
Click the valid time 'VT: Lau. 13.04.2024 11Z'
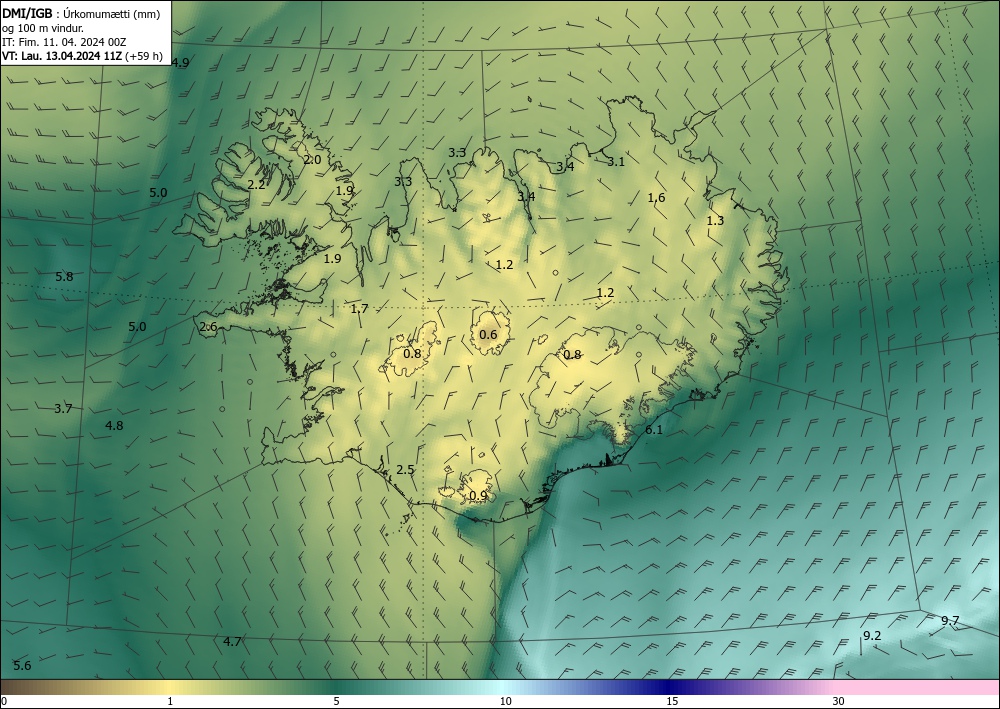pyautogui.click(x=62, y=56)
